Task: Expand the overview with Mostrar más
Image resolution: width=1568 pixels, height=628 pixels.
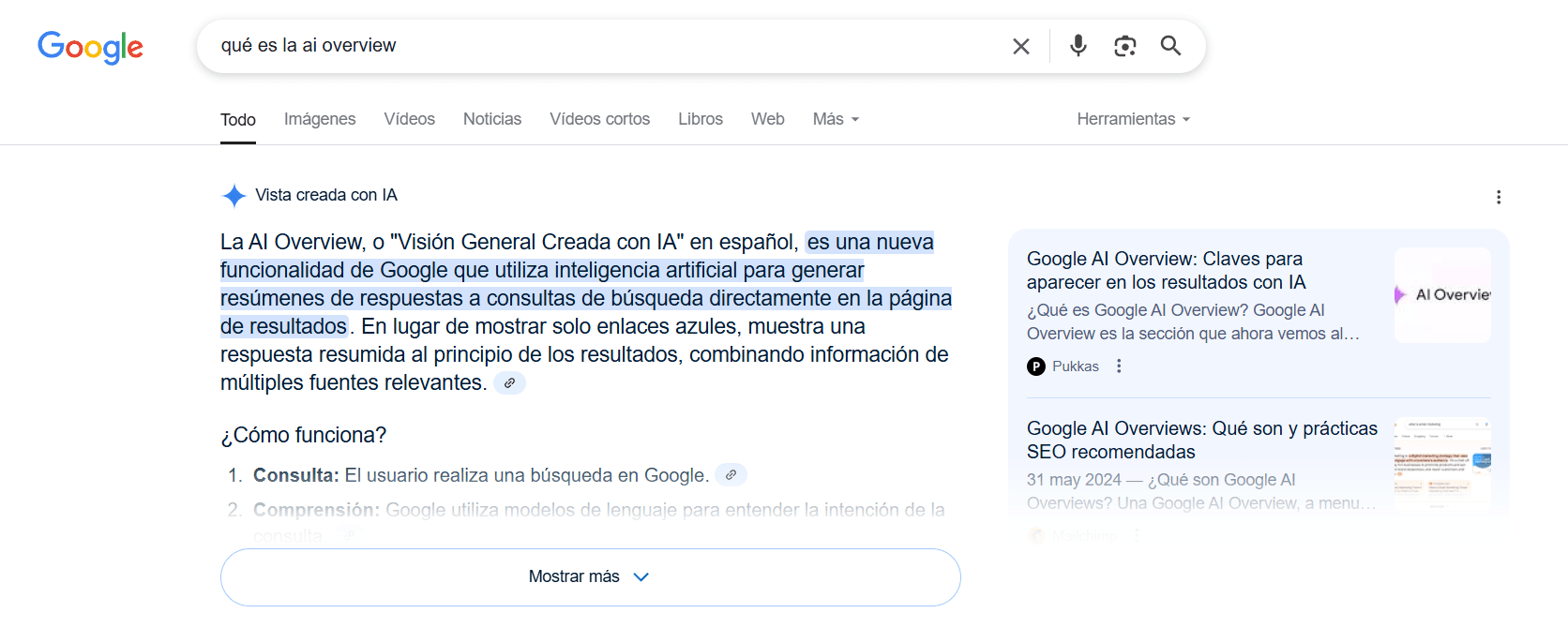Action: click(591, 577)
